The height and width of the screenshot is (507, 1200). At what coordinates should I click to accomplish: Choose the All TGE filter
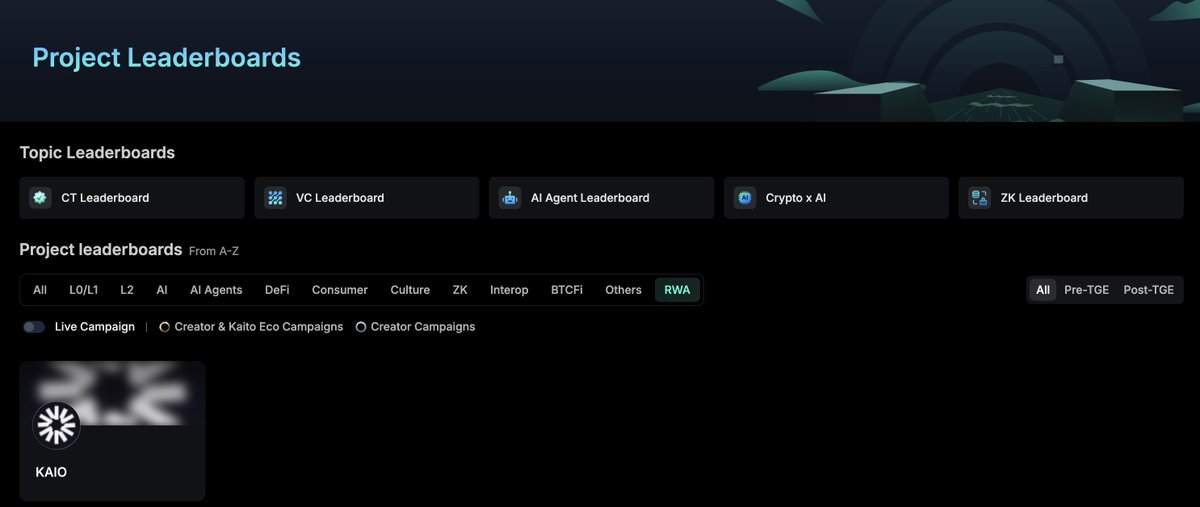[1043, 290]
